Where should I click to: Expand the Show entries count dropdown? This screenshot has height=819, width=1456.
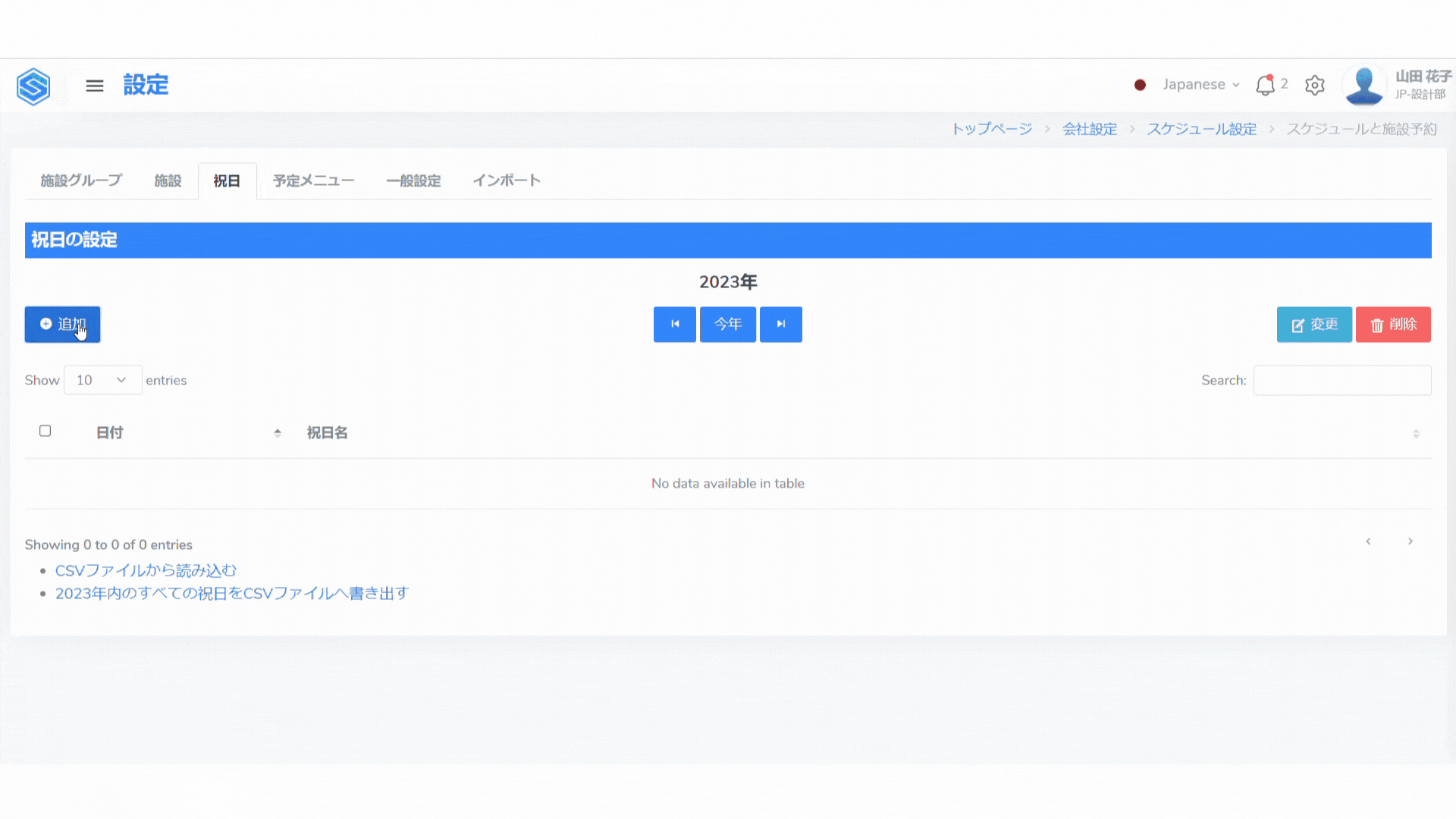pos(102,380)
